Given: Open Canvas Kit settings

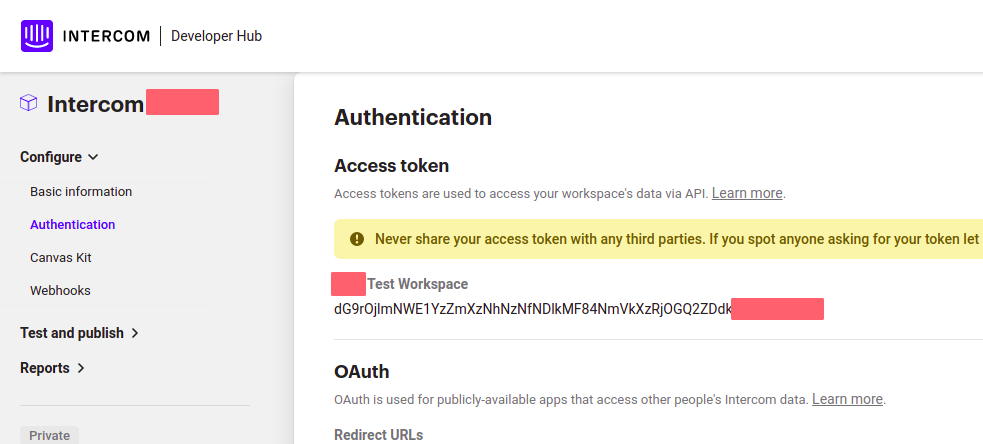Looking at the screenshot, I should pyautogui.click(x=61, y=258).
